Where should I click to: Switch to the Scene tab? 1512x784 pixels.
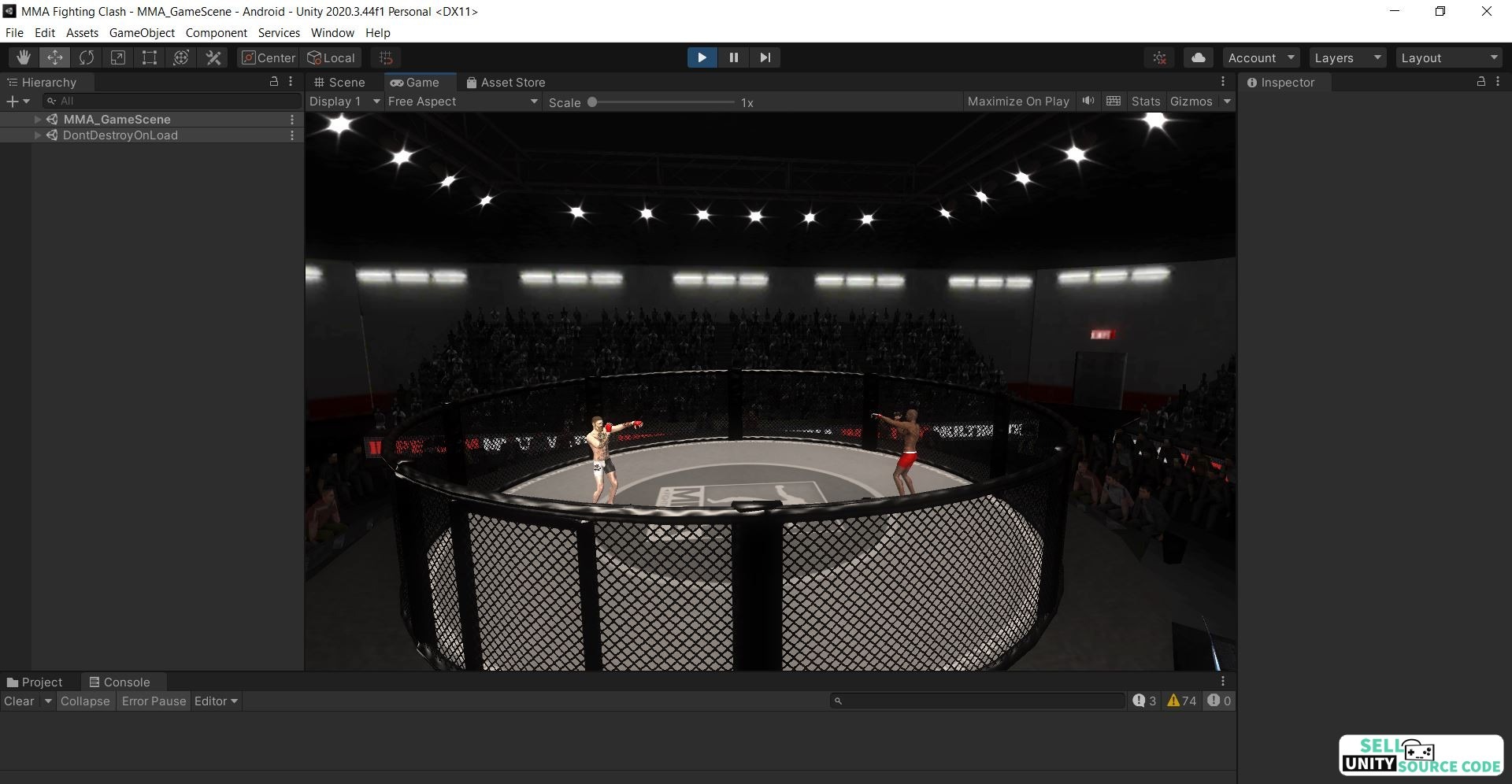pos(340,83)
